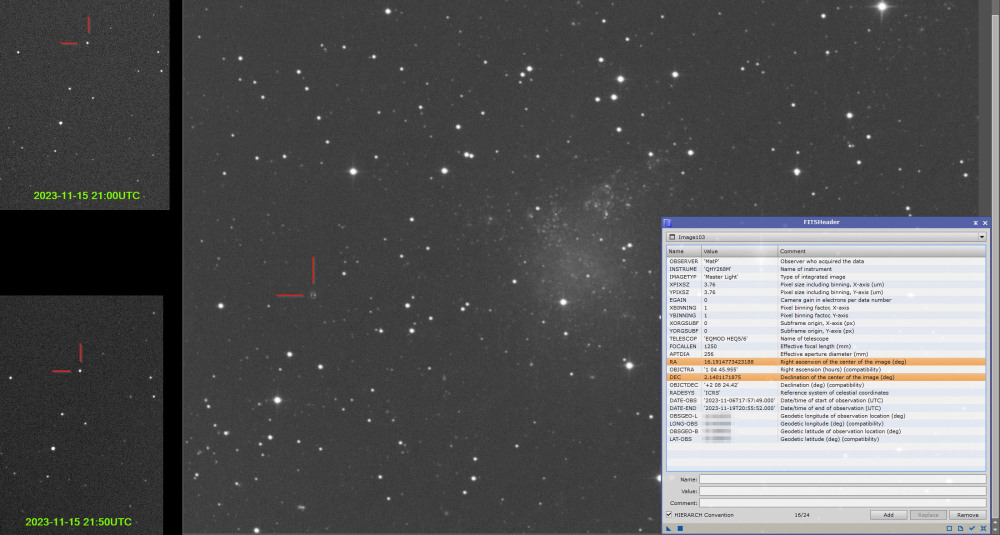Image resolution: width=1000 pixels, height=535 pixels.
Task: Select the IMAGETYP 'Master Light' row
Action: point(826,277)
